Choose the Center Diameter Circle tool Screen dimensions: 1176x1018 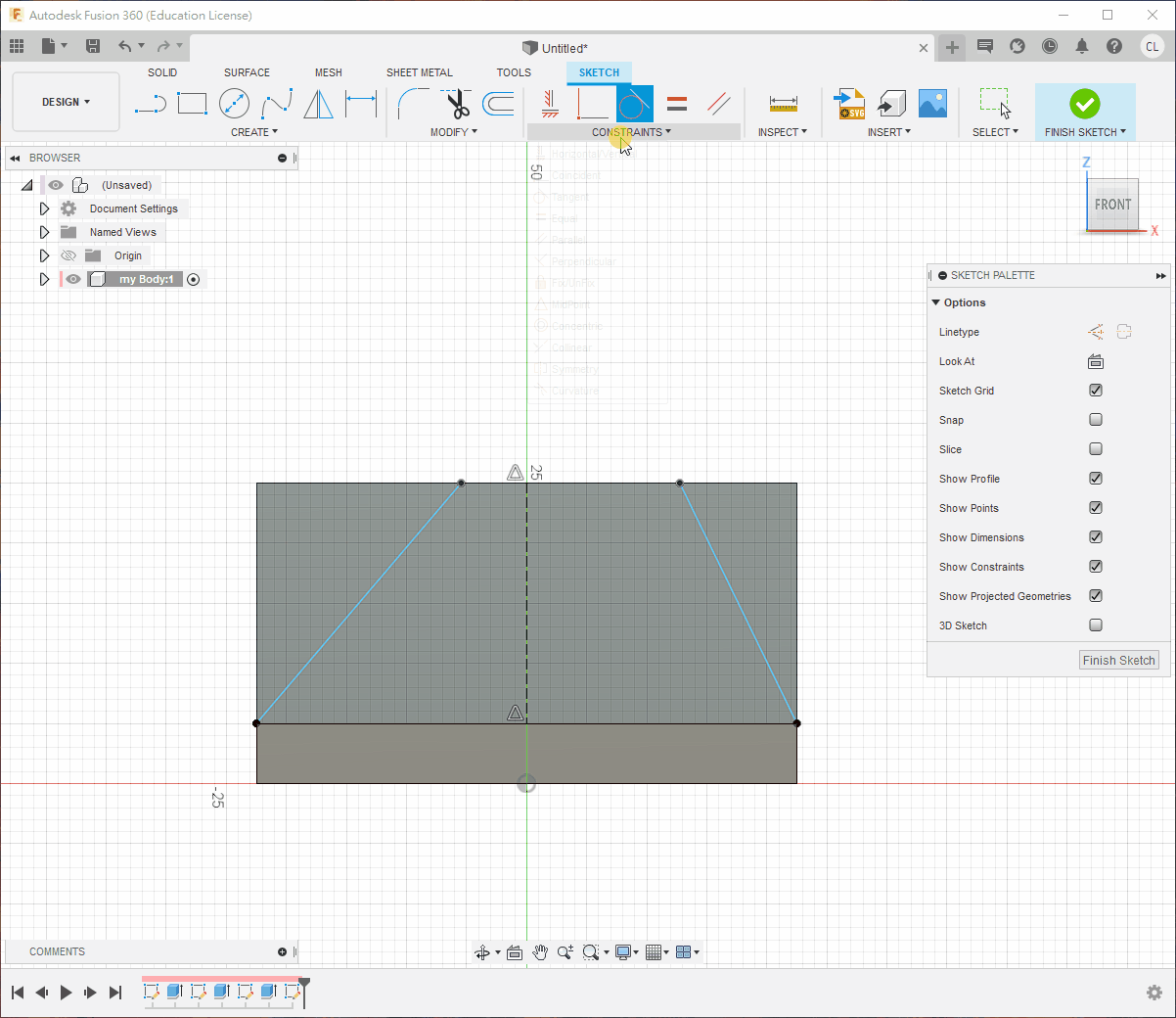pos(234,104)
